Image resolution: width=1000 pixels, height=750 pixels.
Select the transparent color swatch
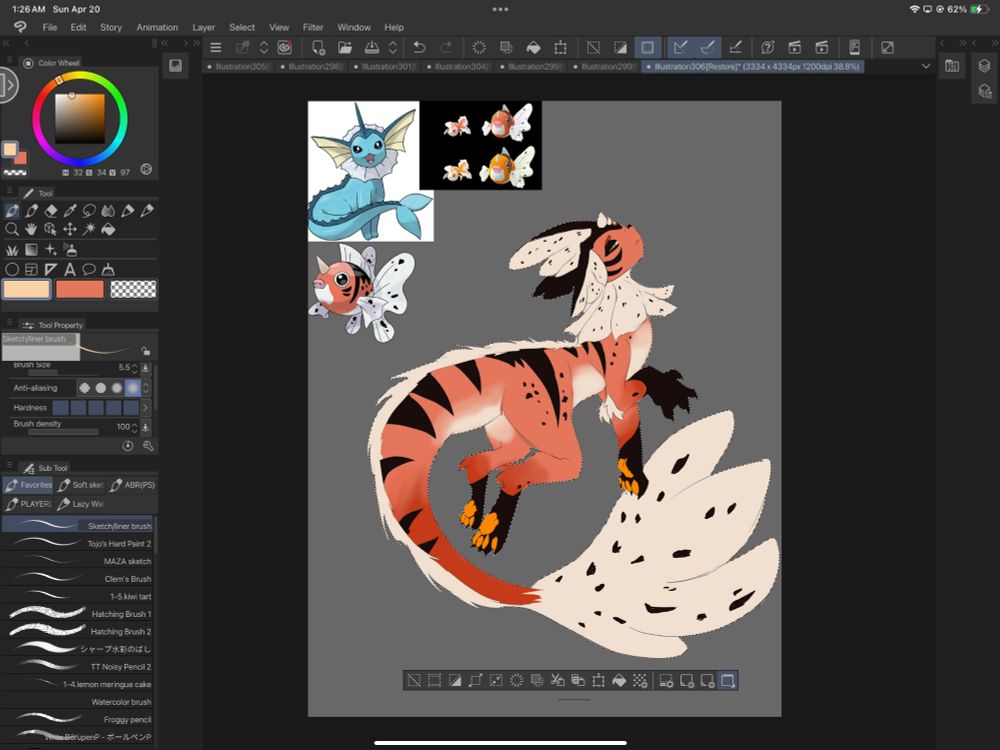133,289
